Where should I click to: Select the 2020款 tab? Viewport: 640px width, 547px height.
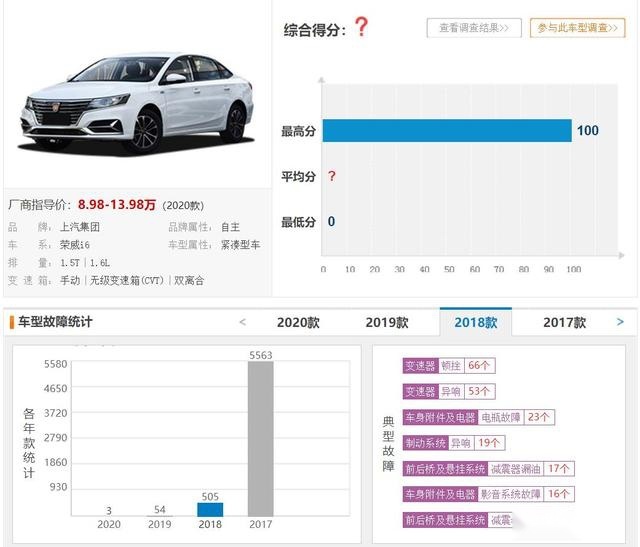pyautogui.click(x=298, y=322)
